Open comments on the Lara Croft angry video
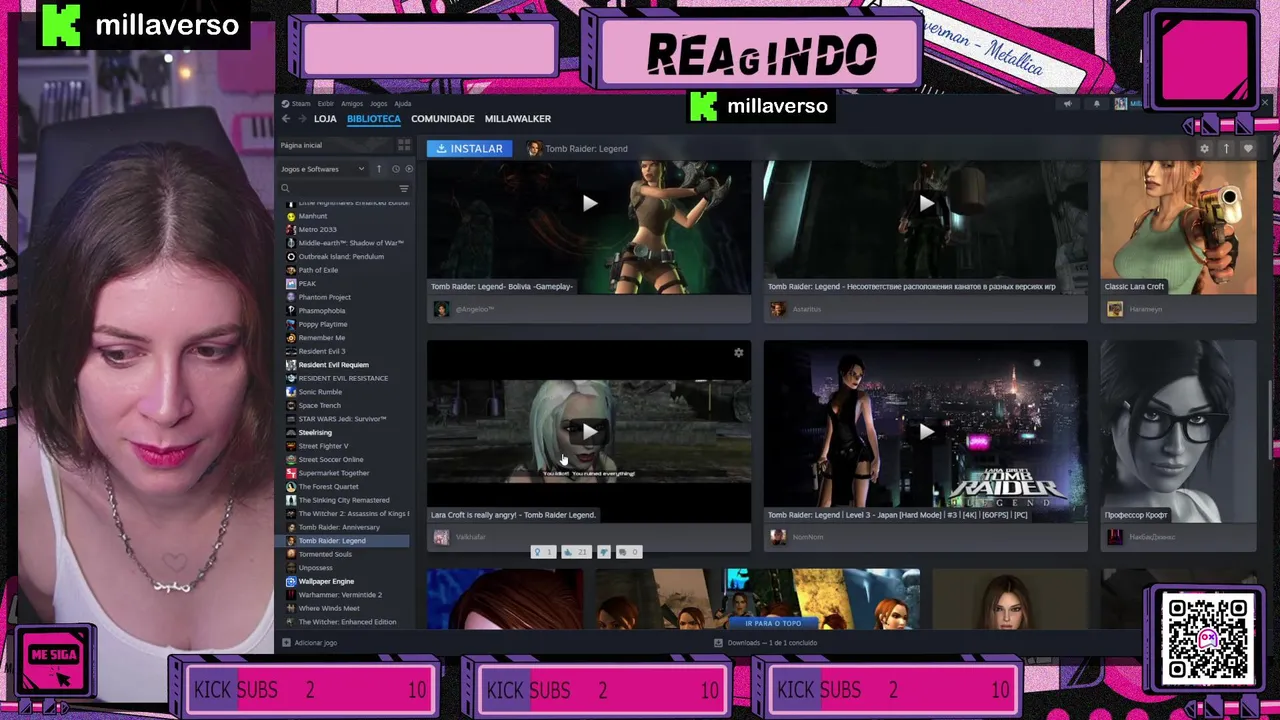Screen dimensions: 1280x720 [x=628, y=552]
